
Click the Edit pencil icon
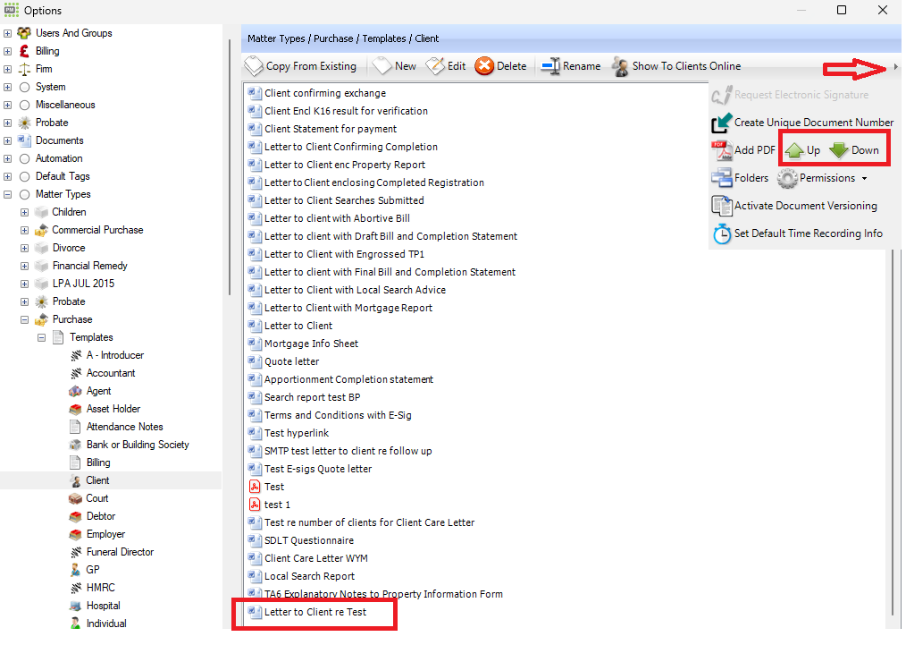[435, 66]
